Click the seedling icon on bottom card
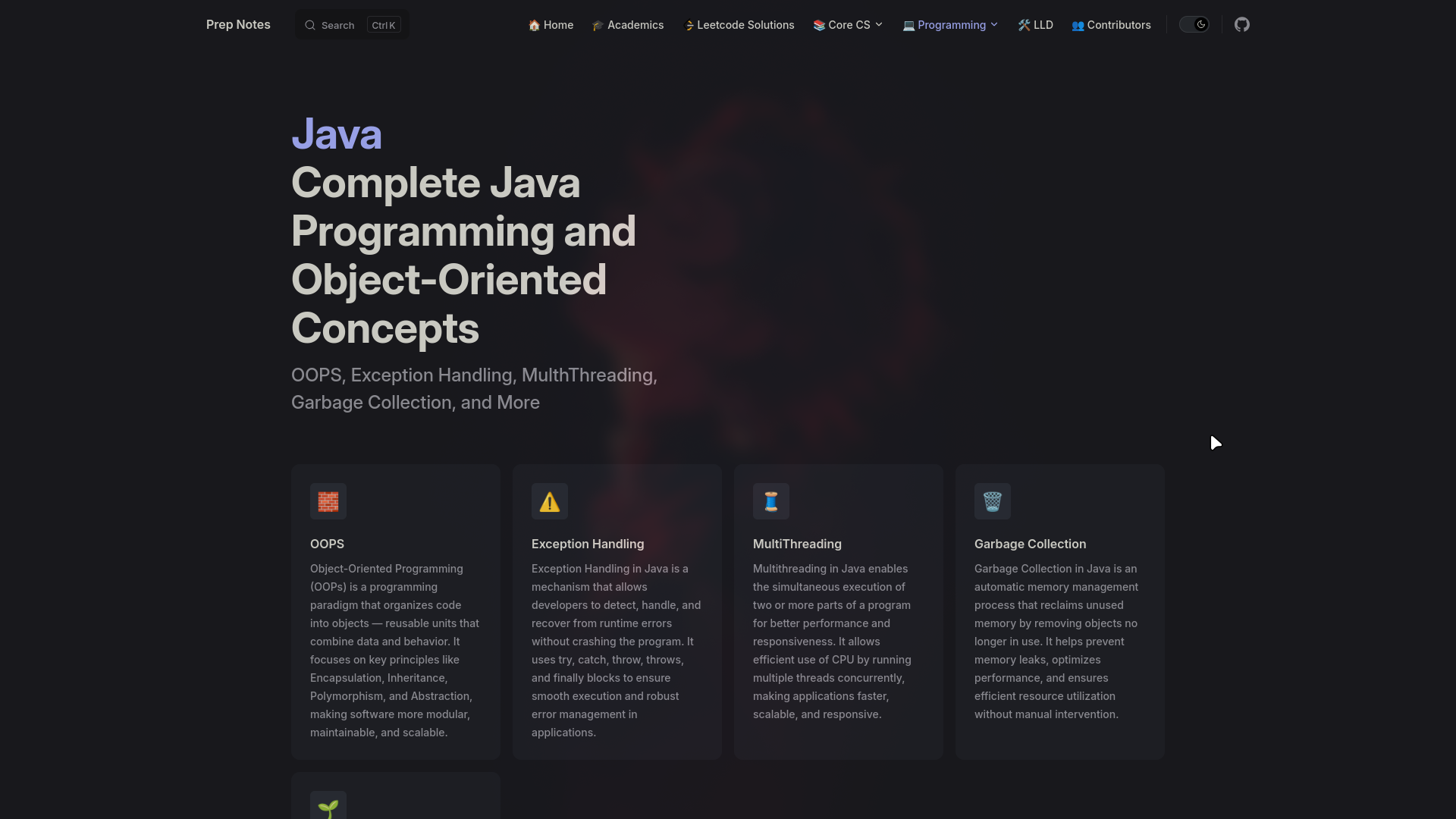Viewport: 1456px width, 819px height. point(328,808)
